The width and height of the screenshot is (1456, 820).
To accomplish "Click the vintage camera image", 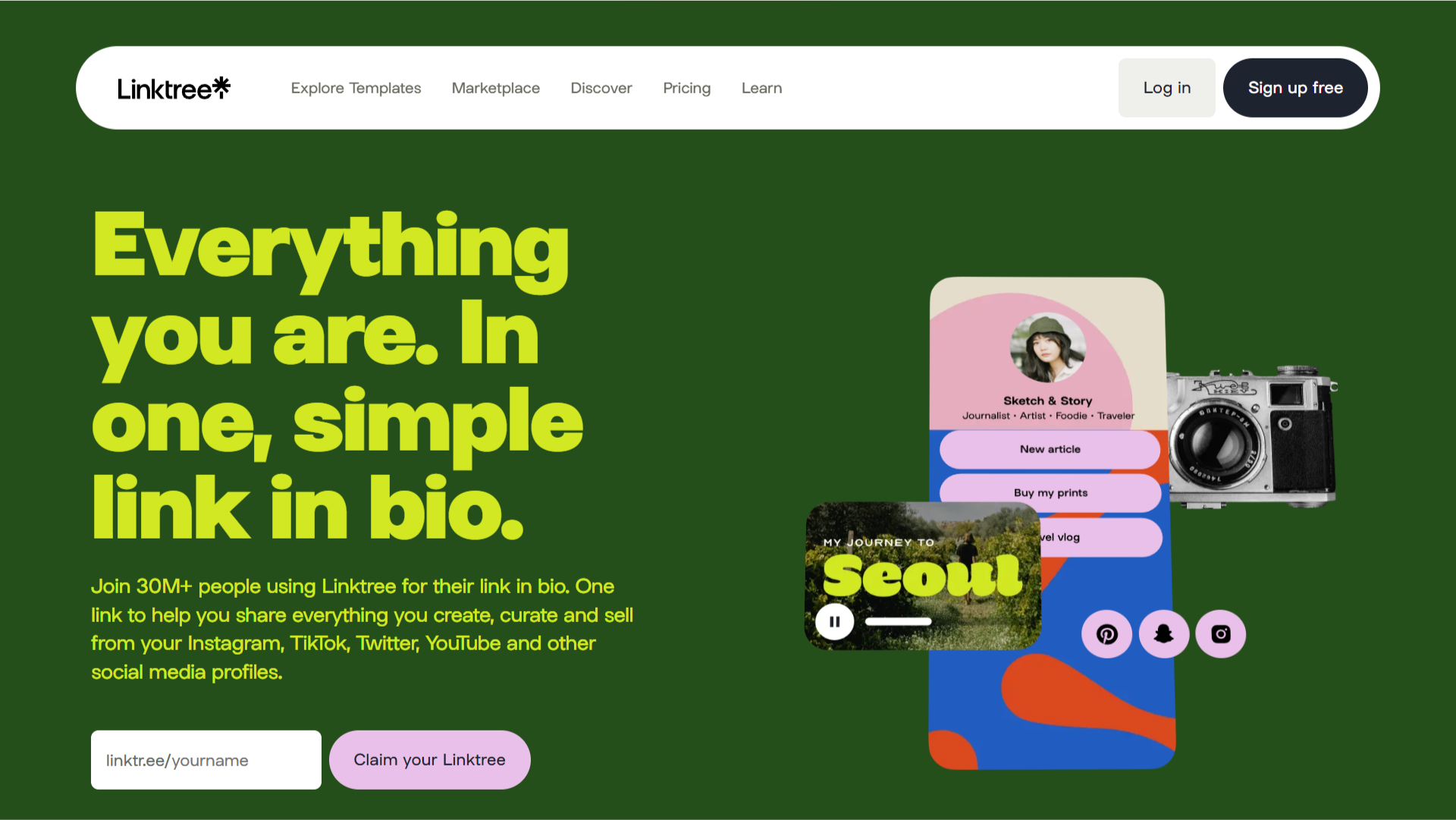I will 1253,437.
